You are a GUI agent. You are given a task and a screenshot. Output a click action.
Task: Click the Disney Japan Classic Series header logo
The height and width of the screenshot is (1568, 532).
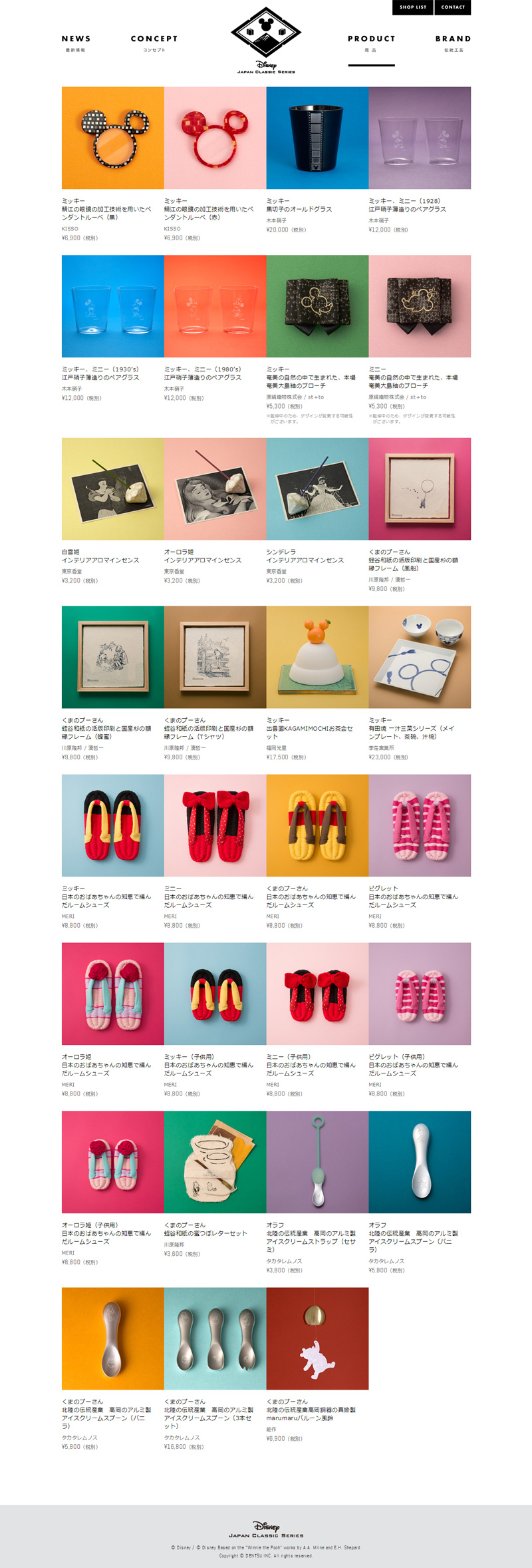tap(266, 40)
